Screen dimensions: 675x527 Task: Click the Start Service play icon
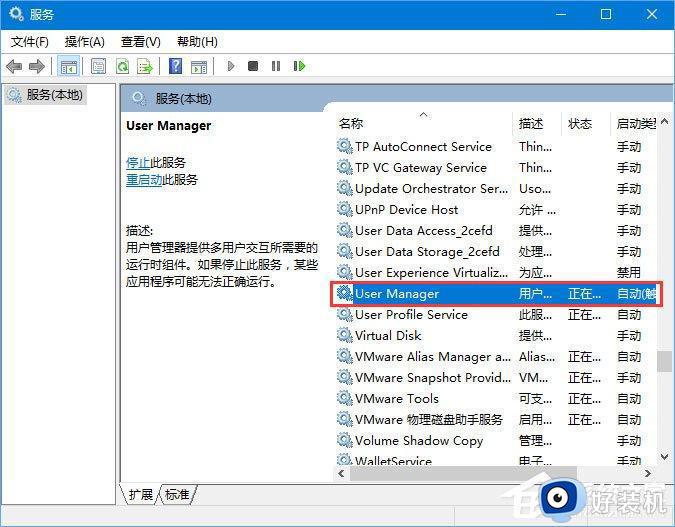(x=231, y=66)
